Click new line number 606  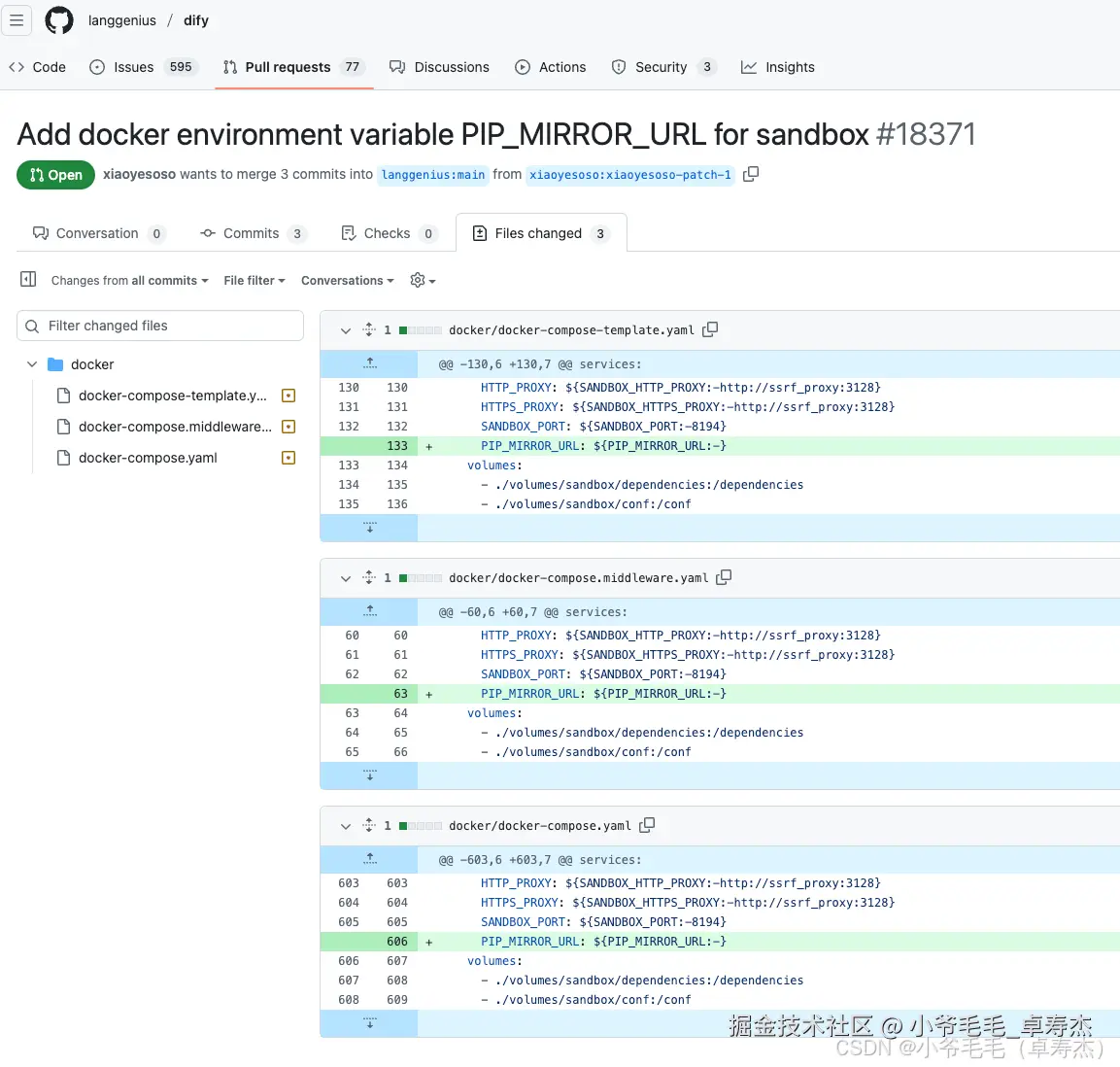tap(397, 942)
